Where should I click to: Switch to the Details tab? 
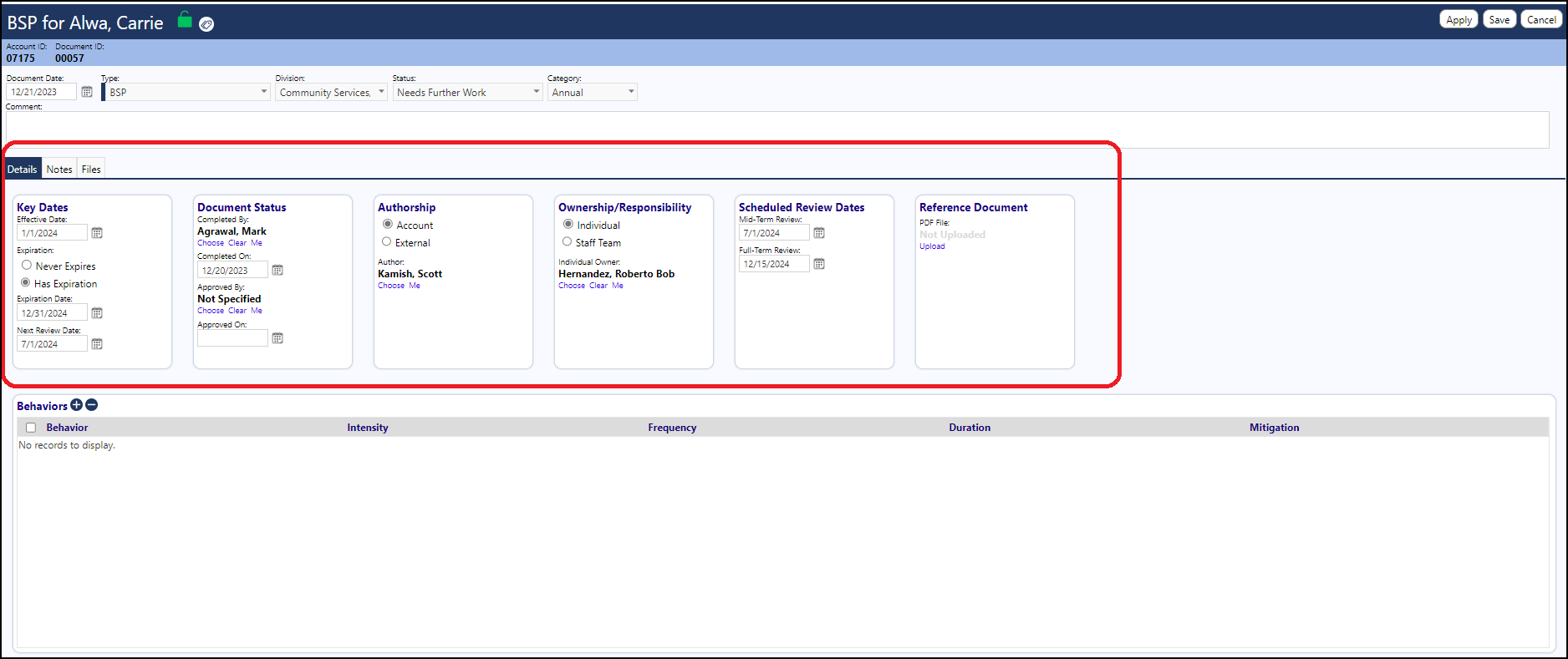[23, 169]
